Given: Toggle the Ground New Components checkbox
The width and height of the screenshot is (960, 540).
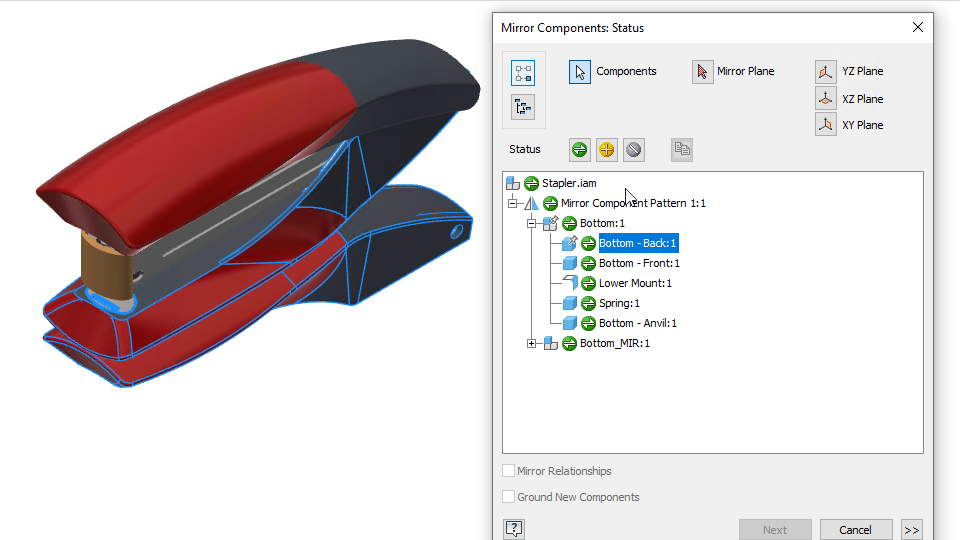Looking at the screenshot, I should coord(509,497).
